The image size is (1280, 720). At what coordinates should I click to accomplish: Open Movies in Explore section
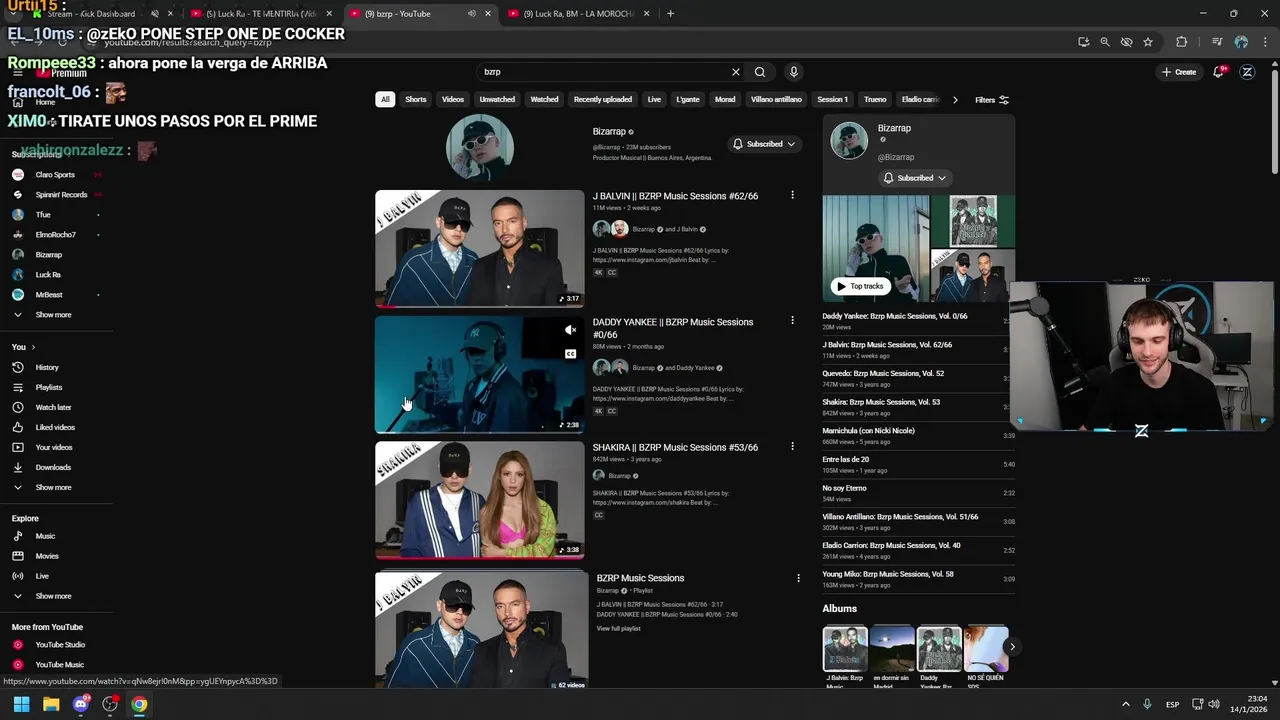(47, 556)
